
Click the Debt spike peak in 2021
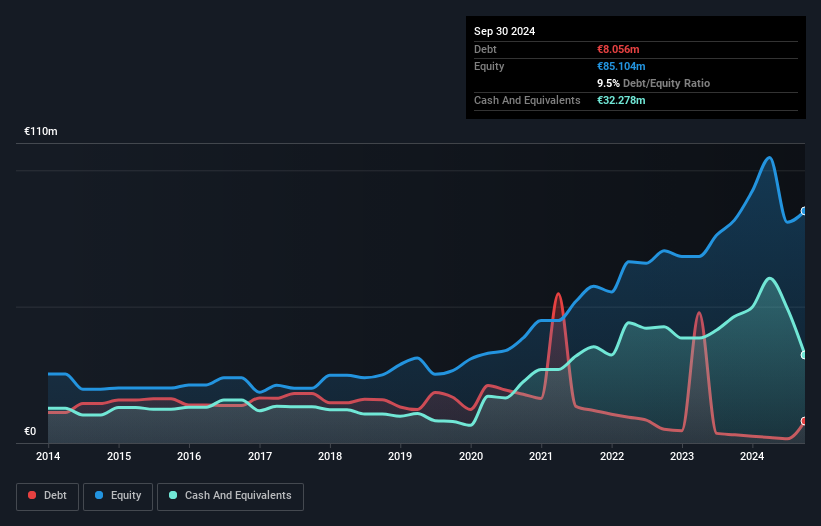pyautogui.click(x=558, y=294)
